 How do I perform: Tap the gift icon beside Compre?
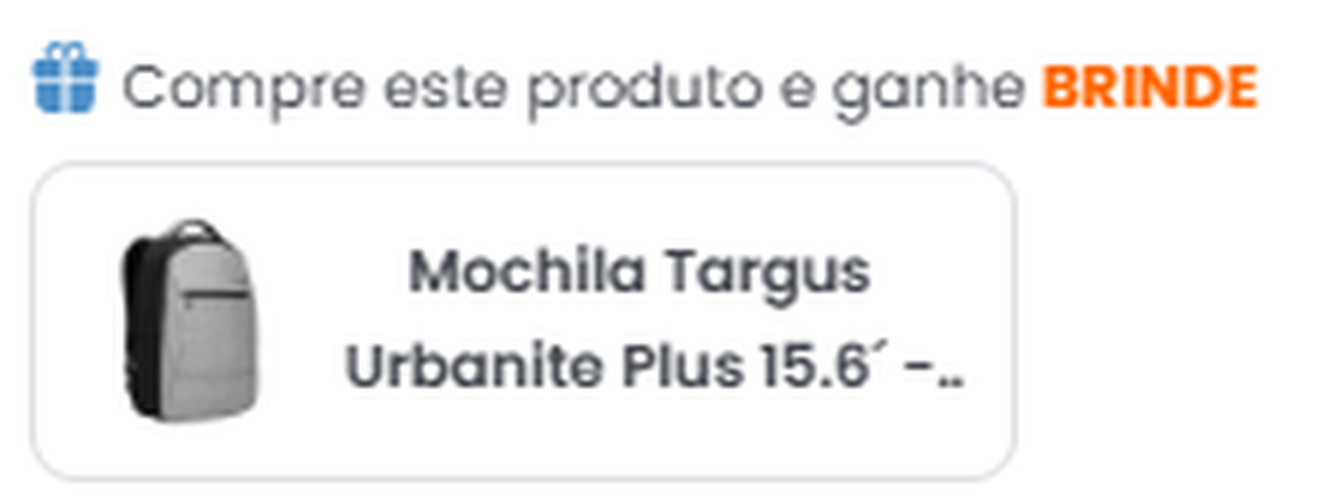65,78
